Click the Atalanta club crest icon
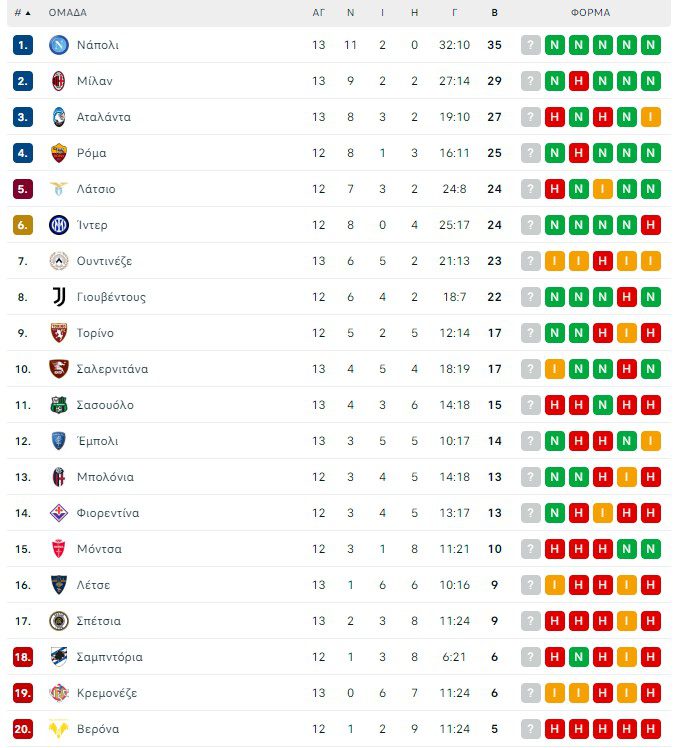683x748 pixels. [x=58, y=117]
